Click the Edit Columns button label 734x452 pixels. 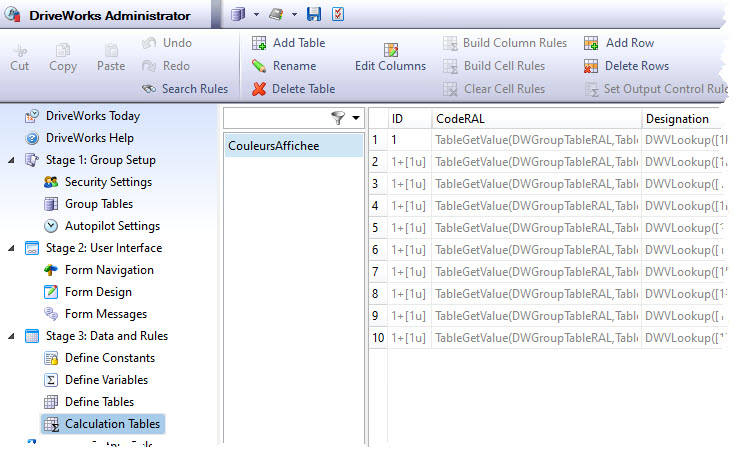[390, 66]
